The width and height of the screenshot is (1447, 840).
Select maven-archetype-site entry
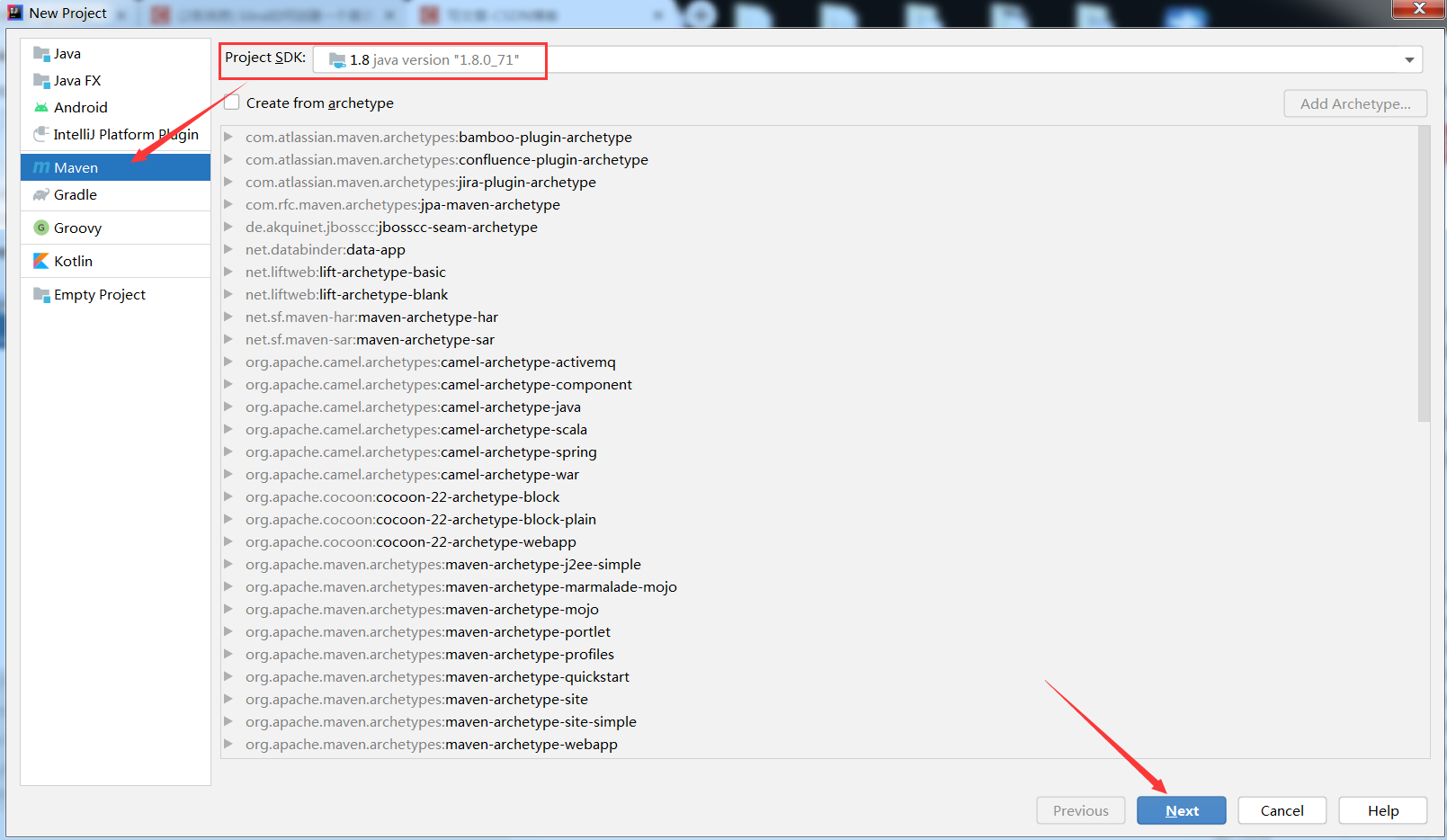point(416,699)
